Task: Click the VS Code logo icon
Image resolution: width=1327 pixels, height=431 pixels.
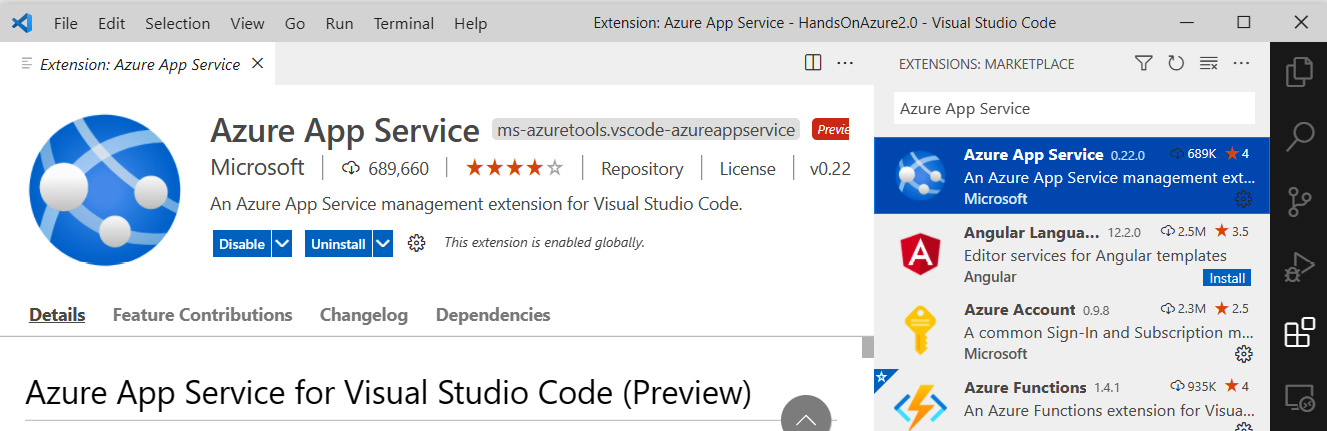Action: tap(24, 22)
